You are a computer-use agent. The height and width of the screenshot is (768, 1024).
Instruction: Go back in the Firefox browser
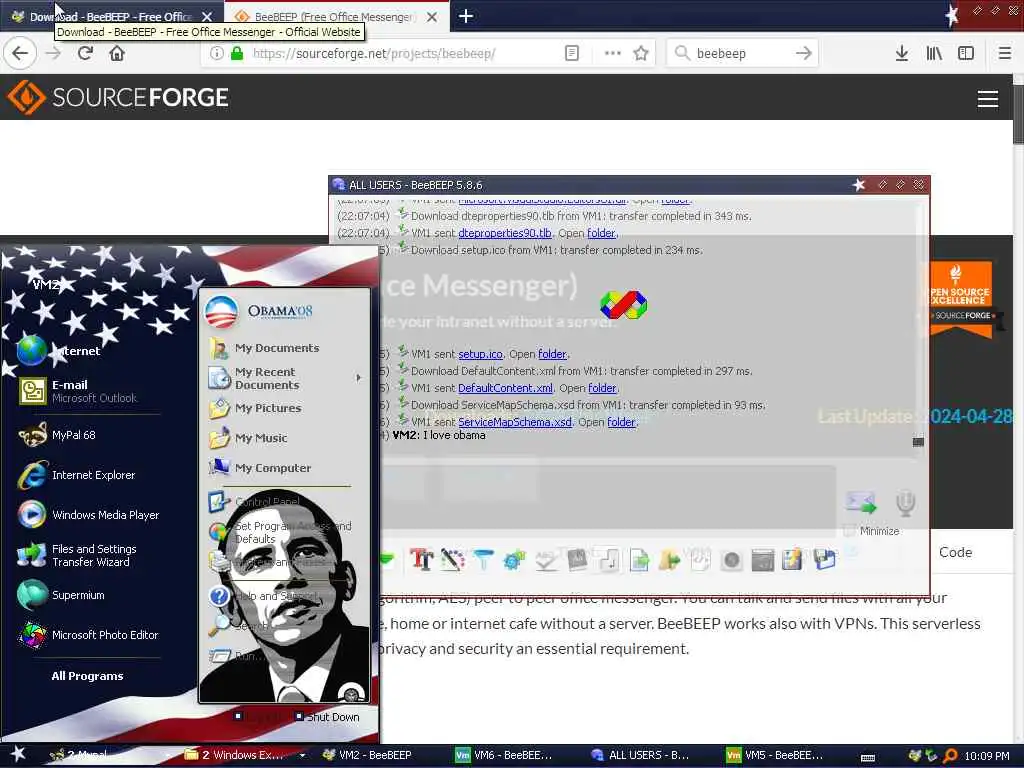[x=20, y=53]
